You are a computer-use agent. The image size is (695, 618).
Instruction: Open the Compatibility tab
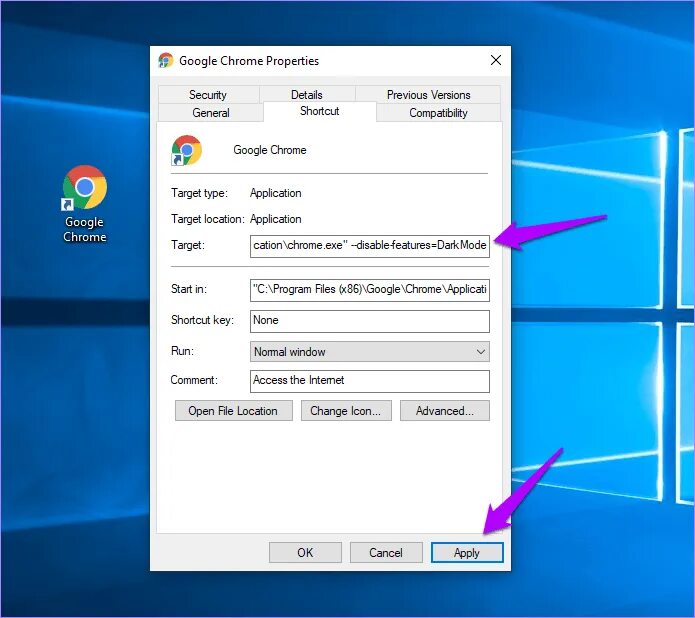(438, 113)
